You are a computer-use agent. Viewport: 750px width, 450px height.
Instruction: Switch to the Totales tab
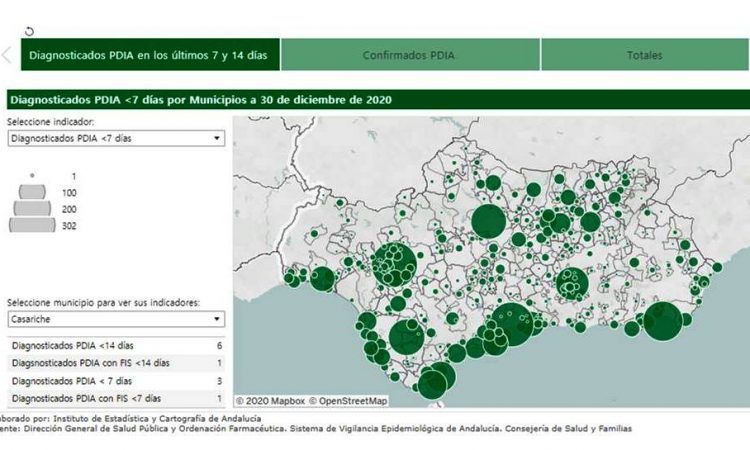pyautogui.click(x=644, y=56)
